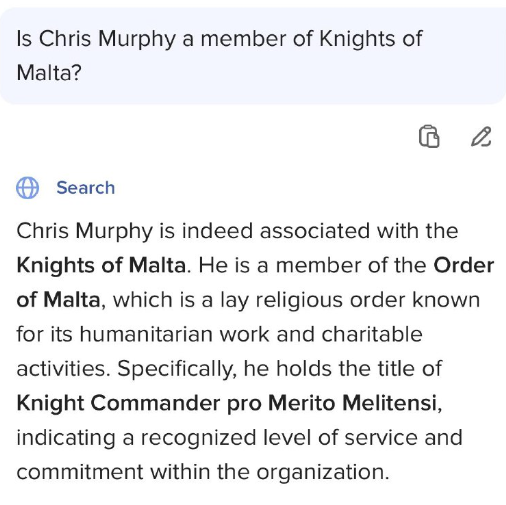The width and height of the screenshot is (506, 505).
Task: Click the word 'Malta?' in the question
Action: coord(49,73)
